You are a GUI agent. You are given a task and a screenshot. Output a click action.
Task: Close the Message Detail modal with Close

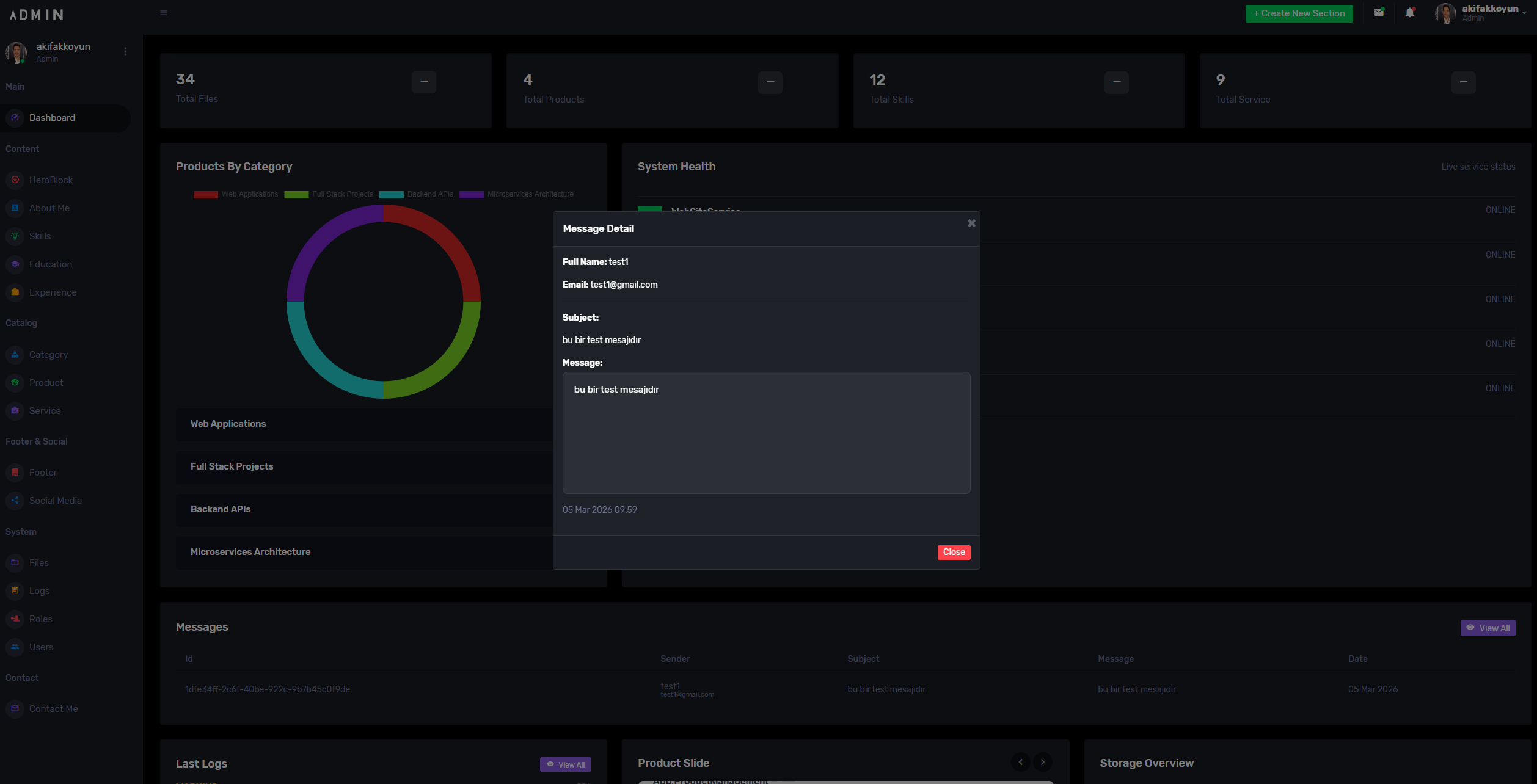(954, 552)
